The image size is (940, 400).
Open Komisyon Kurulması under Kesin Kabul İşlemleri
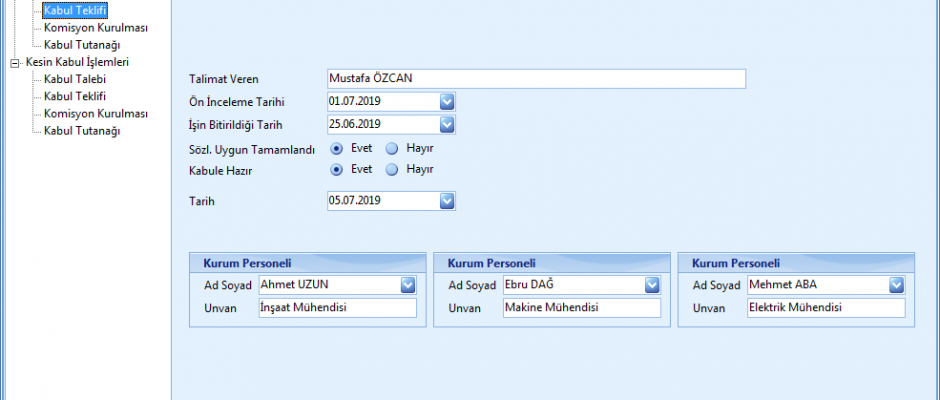95,114
